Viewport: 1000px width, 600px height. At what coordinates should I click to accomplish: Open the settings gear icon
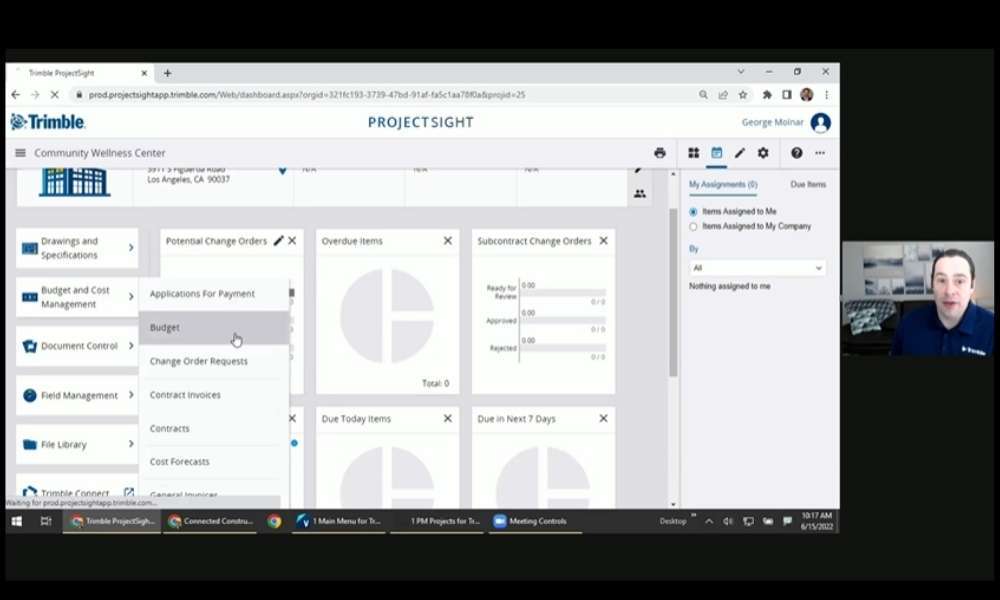click(763, 153)
